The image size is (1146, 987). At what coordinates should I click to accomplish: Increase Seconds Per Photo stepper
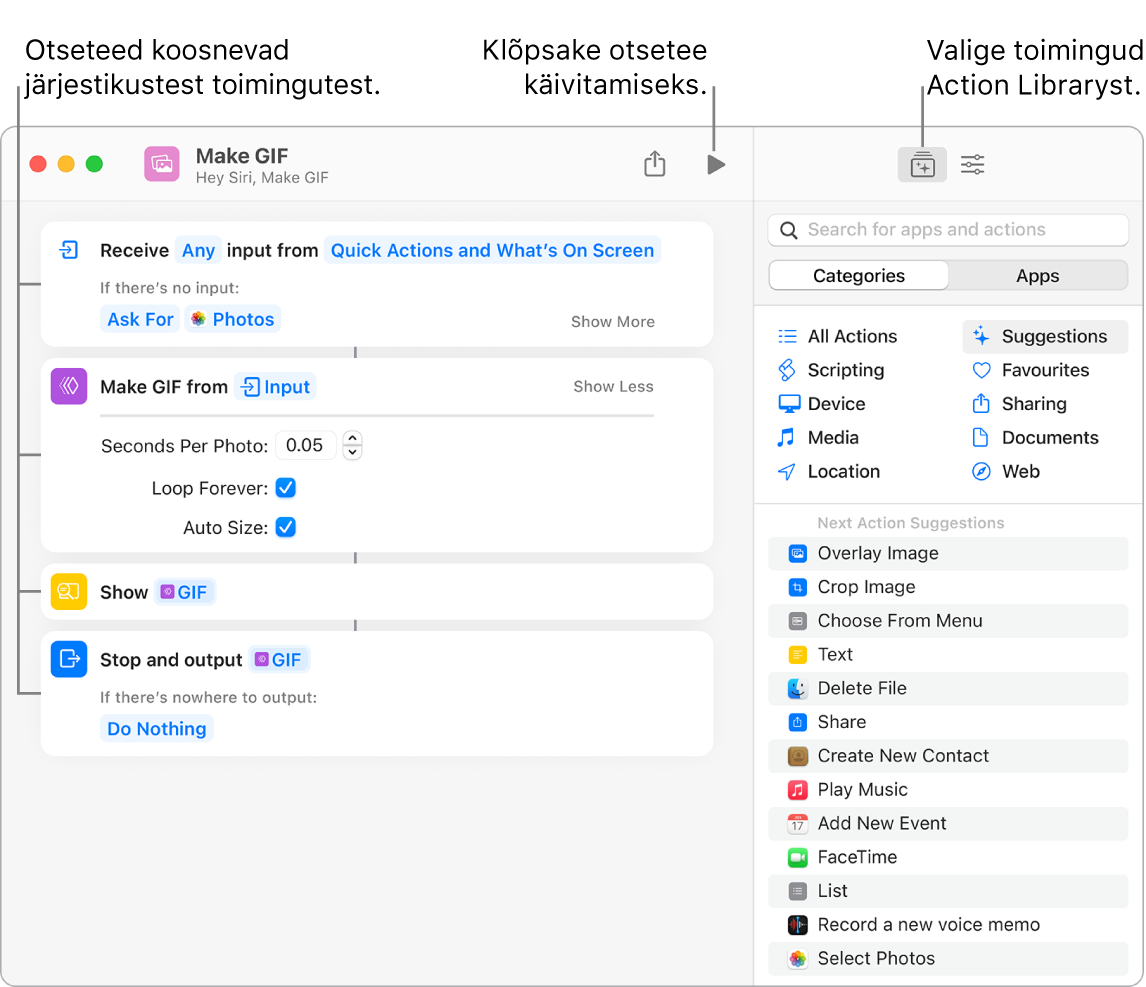352,439
